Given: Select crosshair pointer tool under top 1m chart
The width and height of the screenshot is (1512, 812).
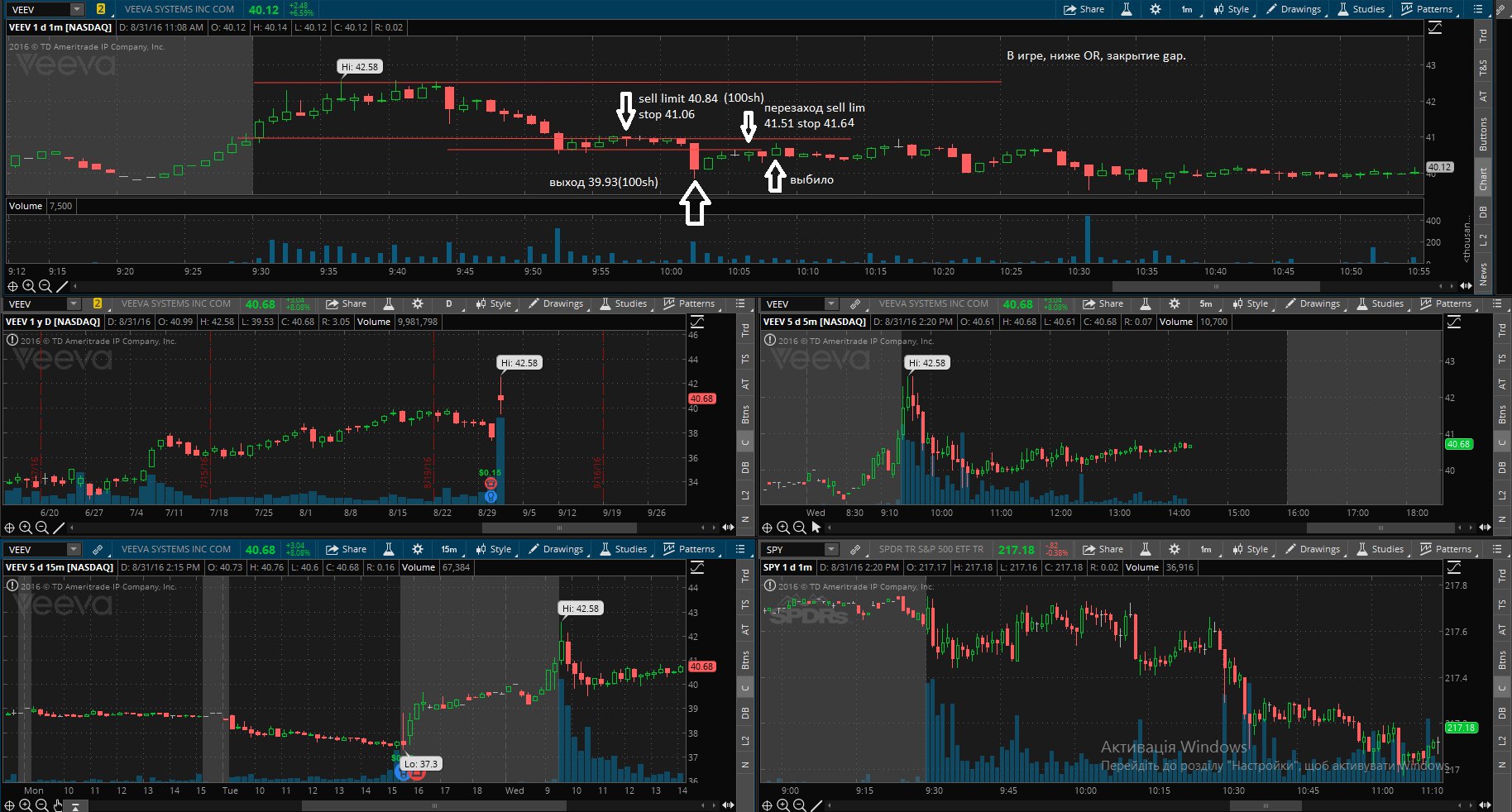Looking at the screenshot, I should tap(12, 286).
